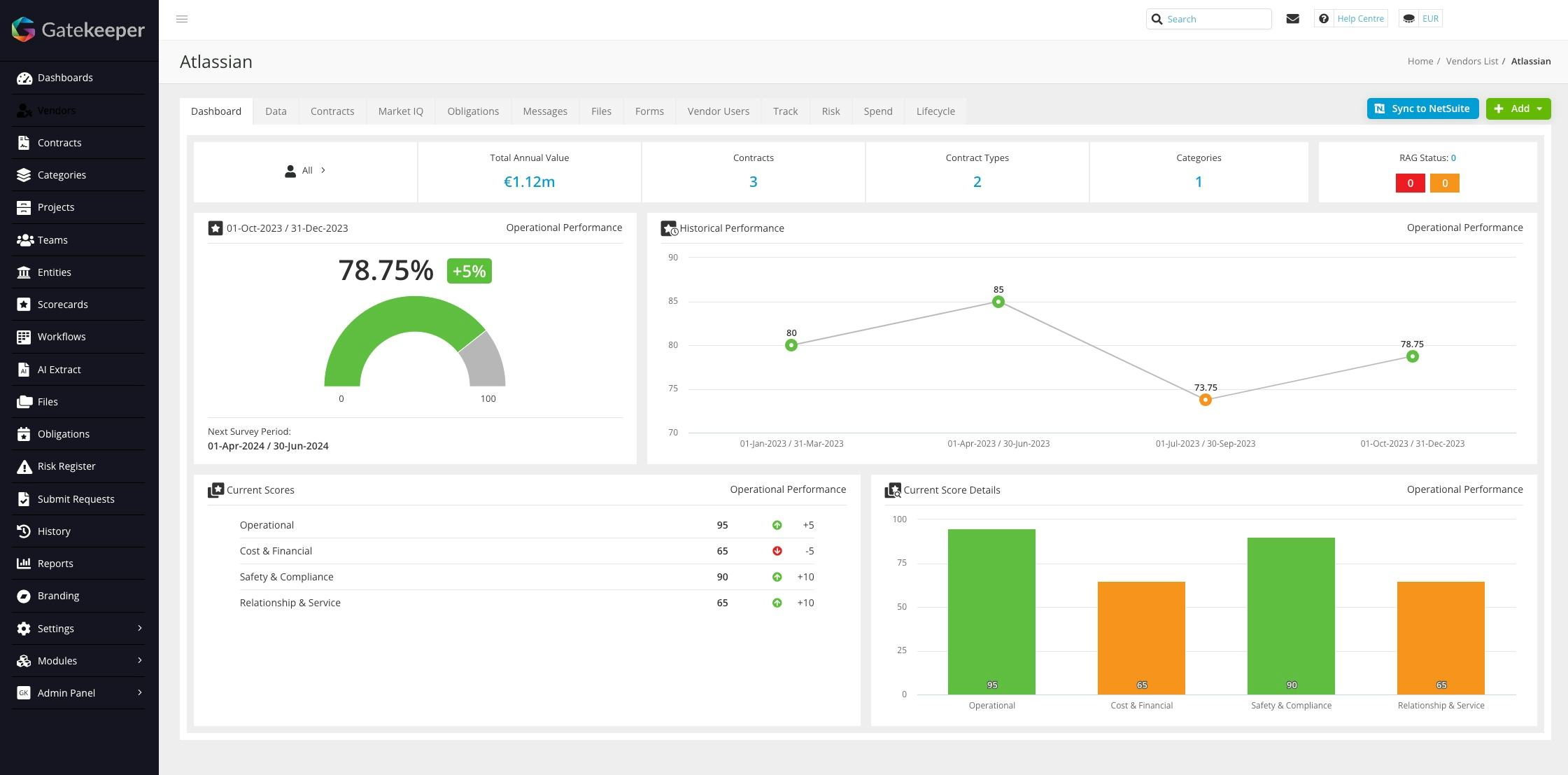Image resolution: width=1568 pixels, height=775 pixels.
Task: Click the Files folder icon in the sidebar
Action: 24,402
